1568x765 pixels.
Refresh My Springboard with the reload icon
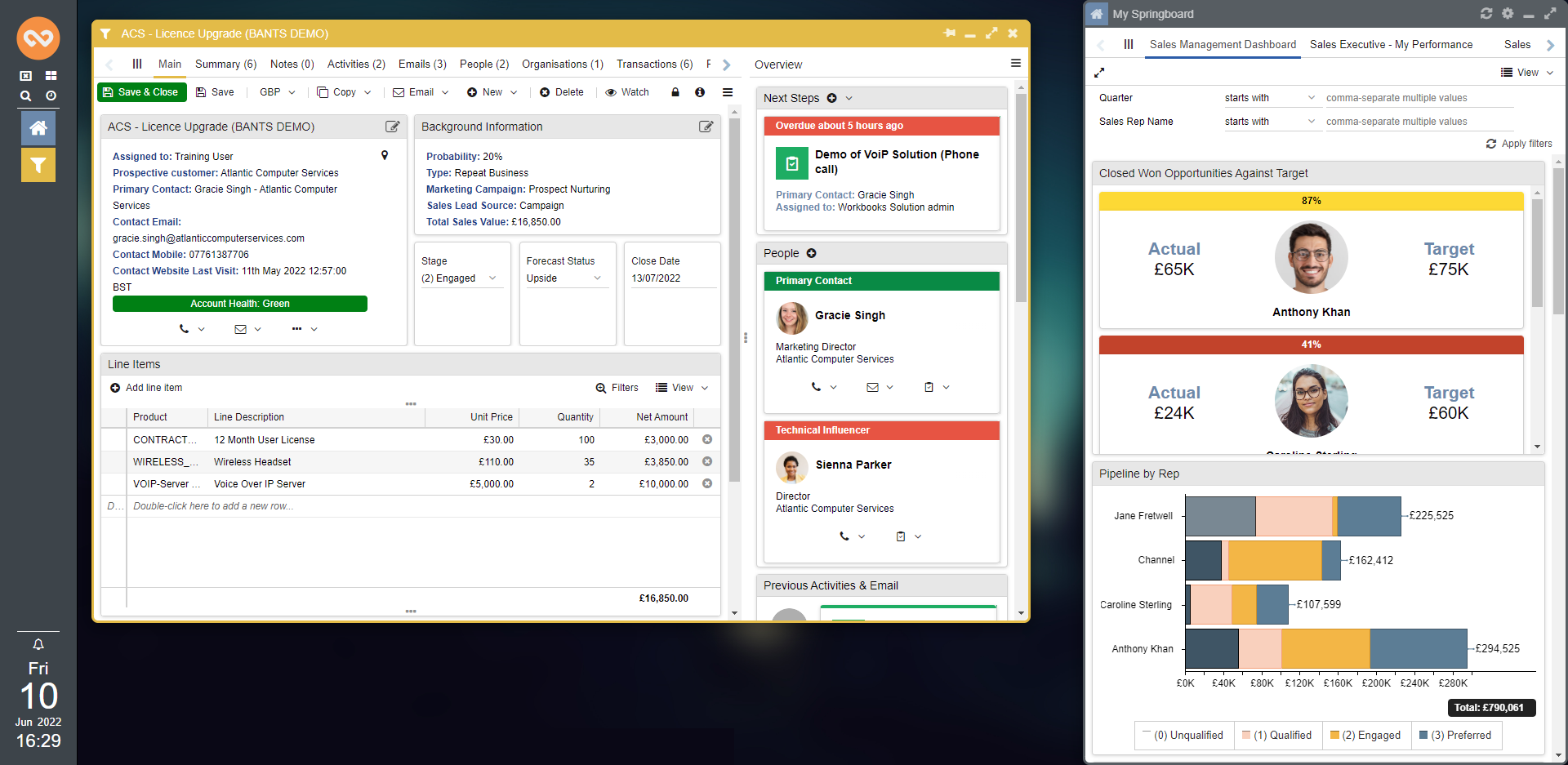tap(1486, 14)
